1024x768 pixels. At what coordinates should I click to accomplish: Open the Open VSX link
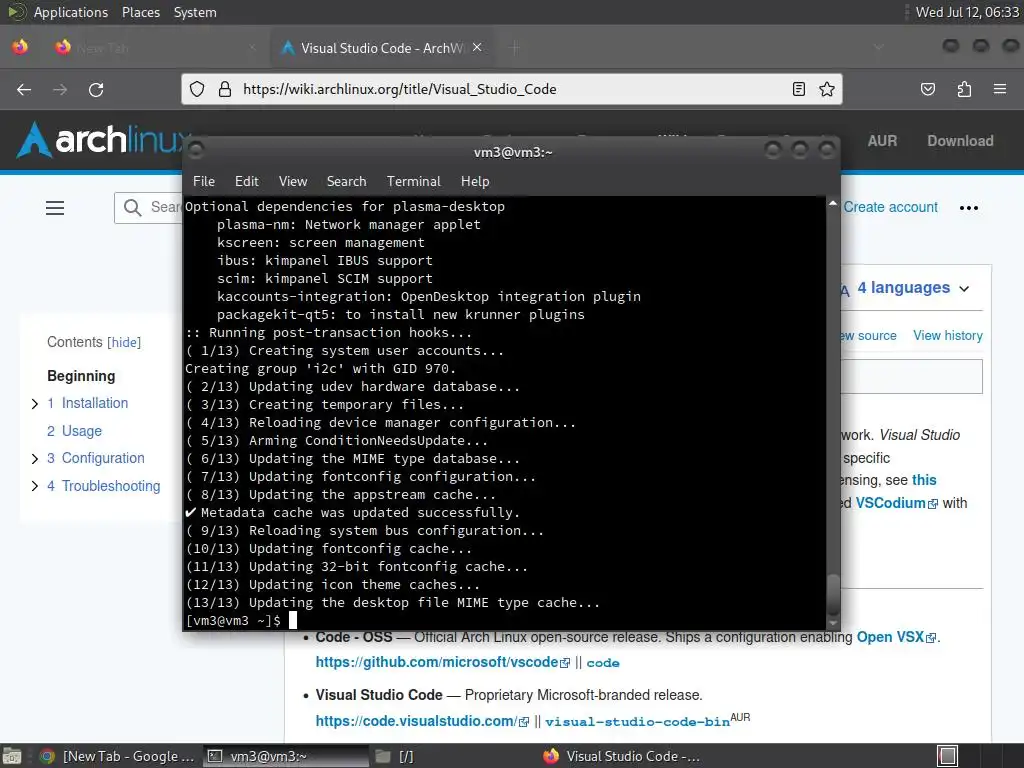(896, 637)
